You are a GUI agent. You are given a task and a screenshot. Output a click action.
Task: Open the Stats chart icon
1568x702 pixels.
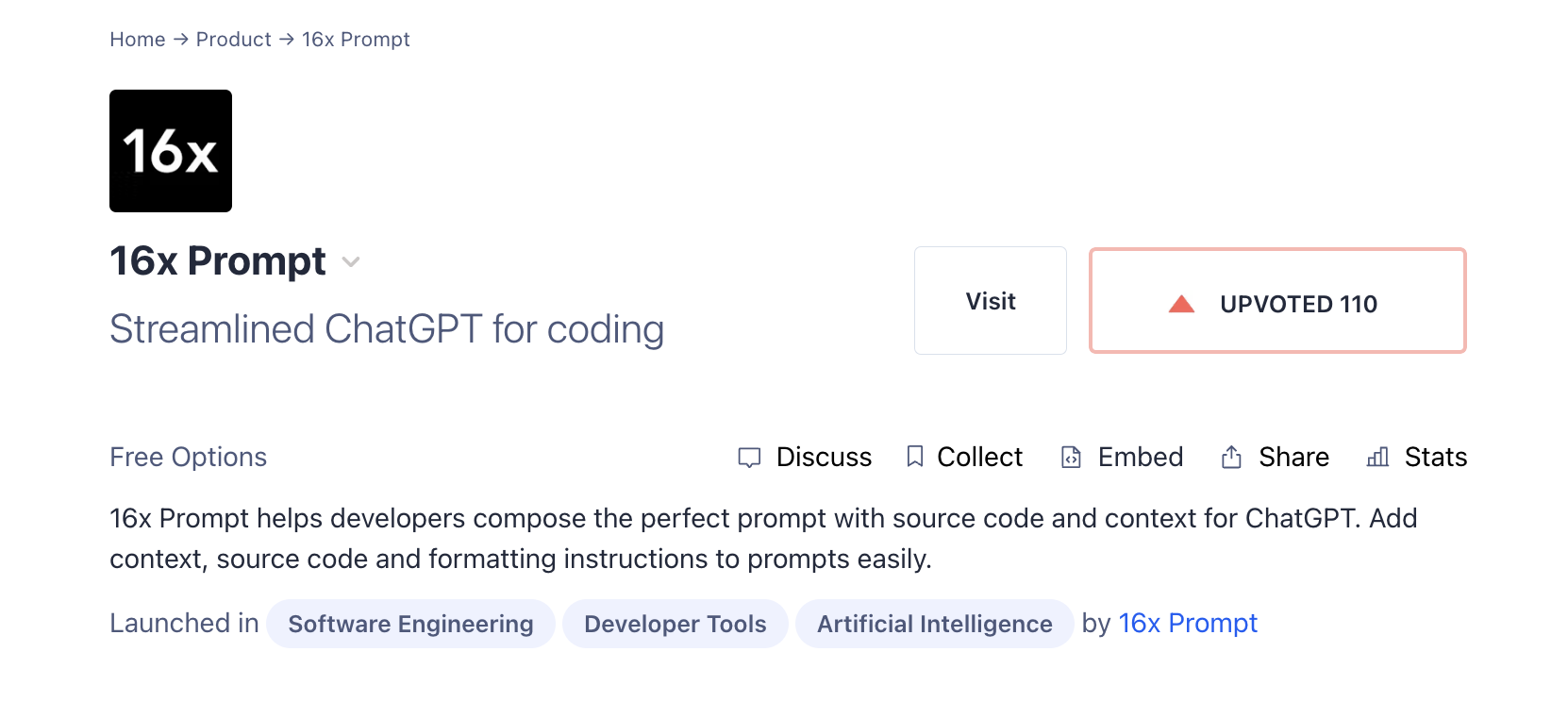pyautogui.click(x=1376, y=458)
